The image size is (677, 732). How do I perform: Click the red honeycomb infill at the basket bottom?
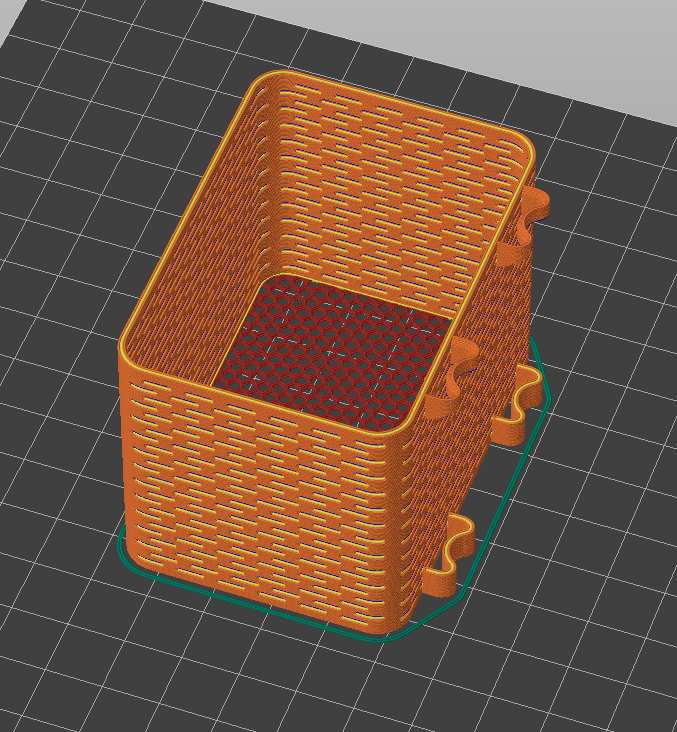(x=332, y=351)
